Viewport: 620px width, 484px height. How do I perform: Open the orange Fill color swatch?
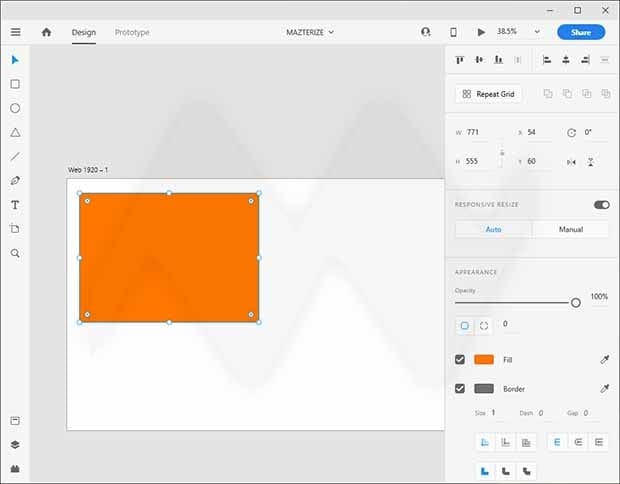(x=484, y=359)
